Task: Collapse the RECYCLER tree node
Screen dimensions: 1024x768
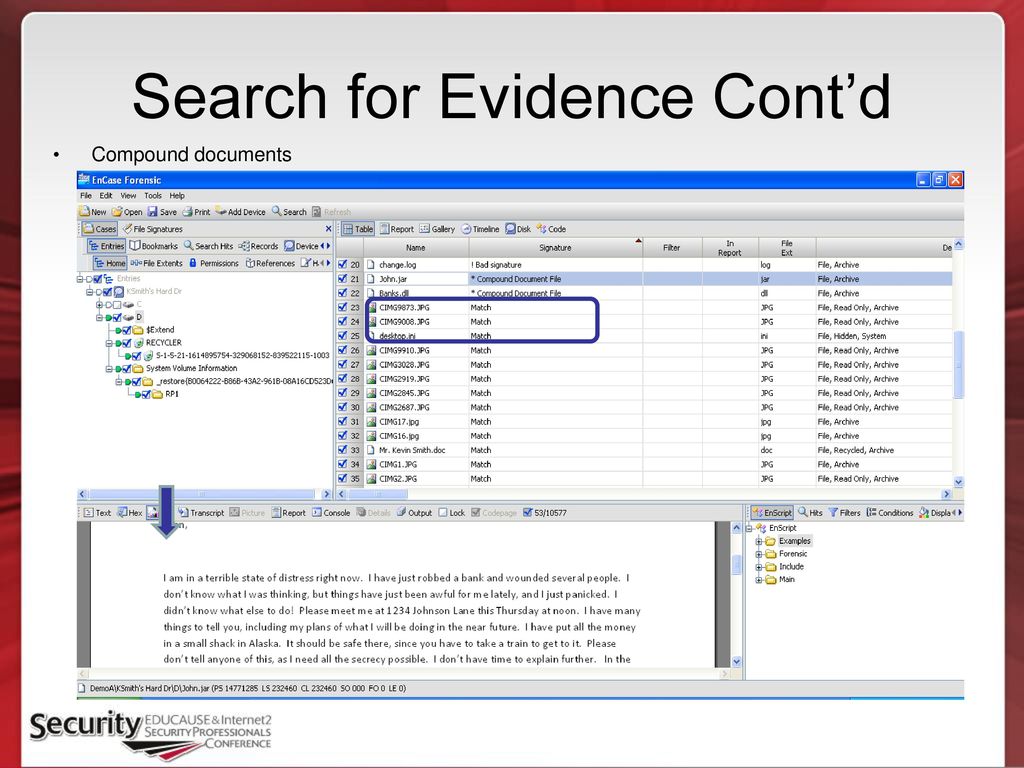Action: (109, 343)
